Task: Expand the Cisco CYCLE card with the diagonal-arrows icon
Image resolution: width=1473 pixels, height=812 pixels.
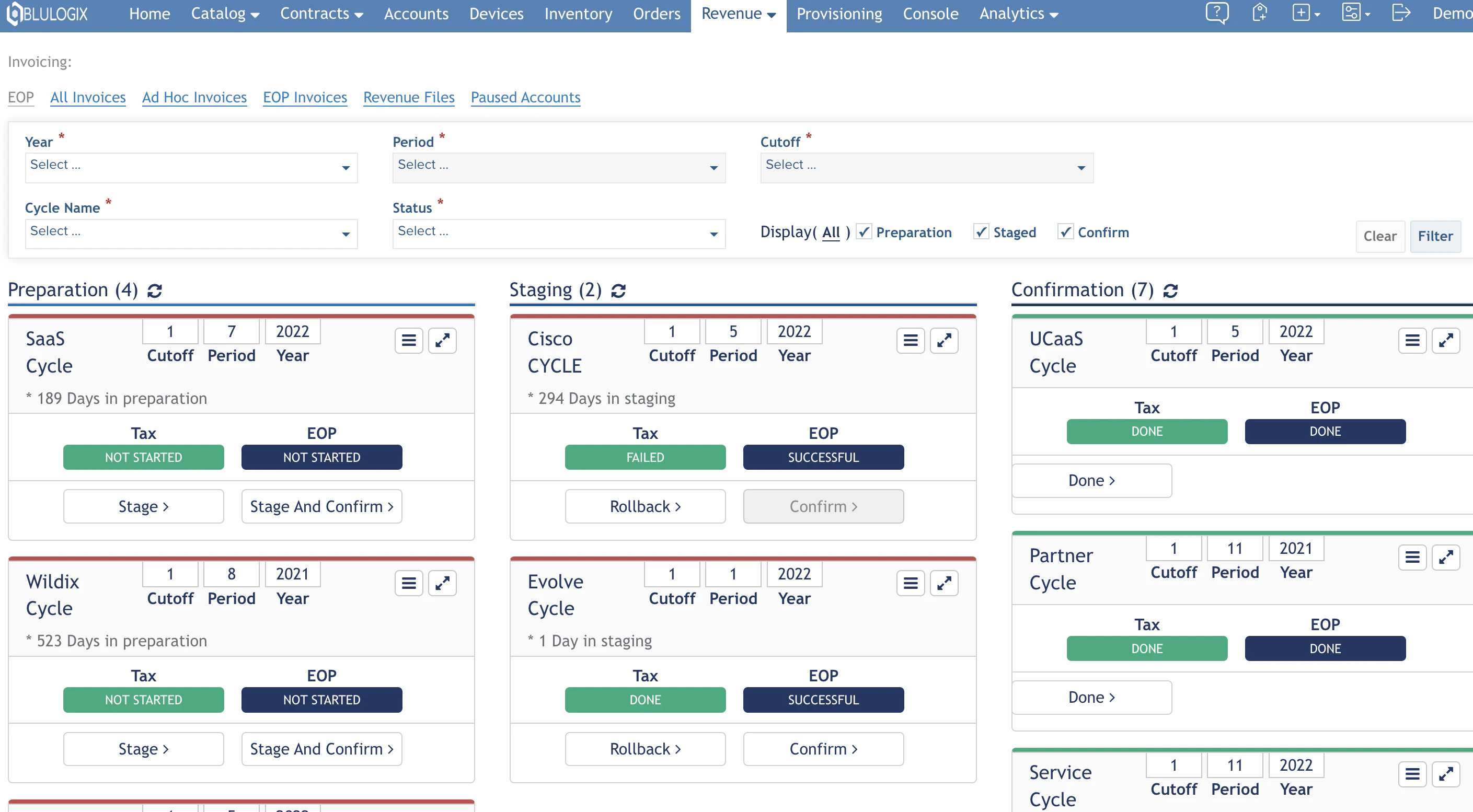Action: click(x=944, y=340)
